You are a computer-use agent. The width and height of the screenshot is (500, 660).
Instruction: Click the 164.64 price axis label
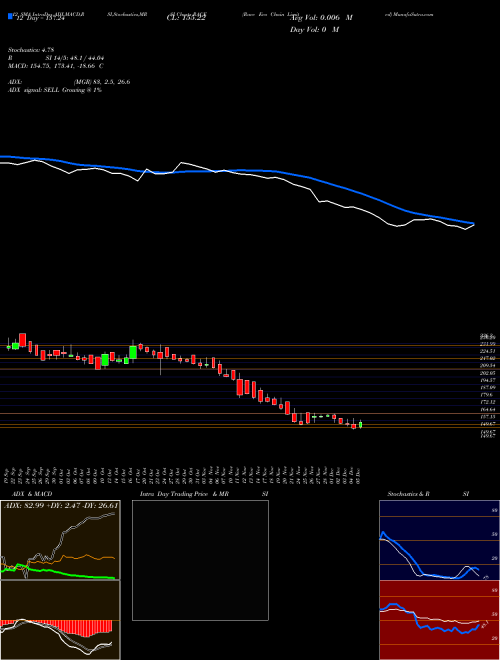tap(488, 409)
